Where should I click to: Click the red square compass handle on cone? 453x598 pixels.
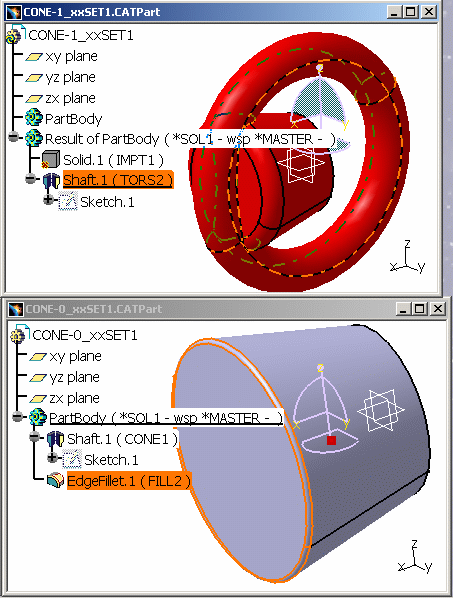pos(331,440)
